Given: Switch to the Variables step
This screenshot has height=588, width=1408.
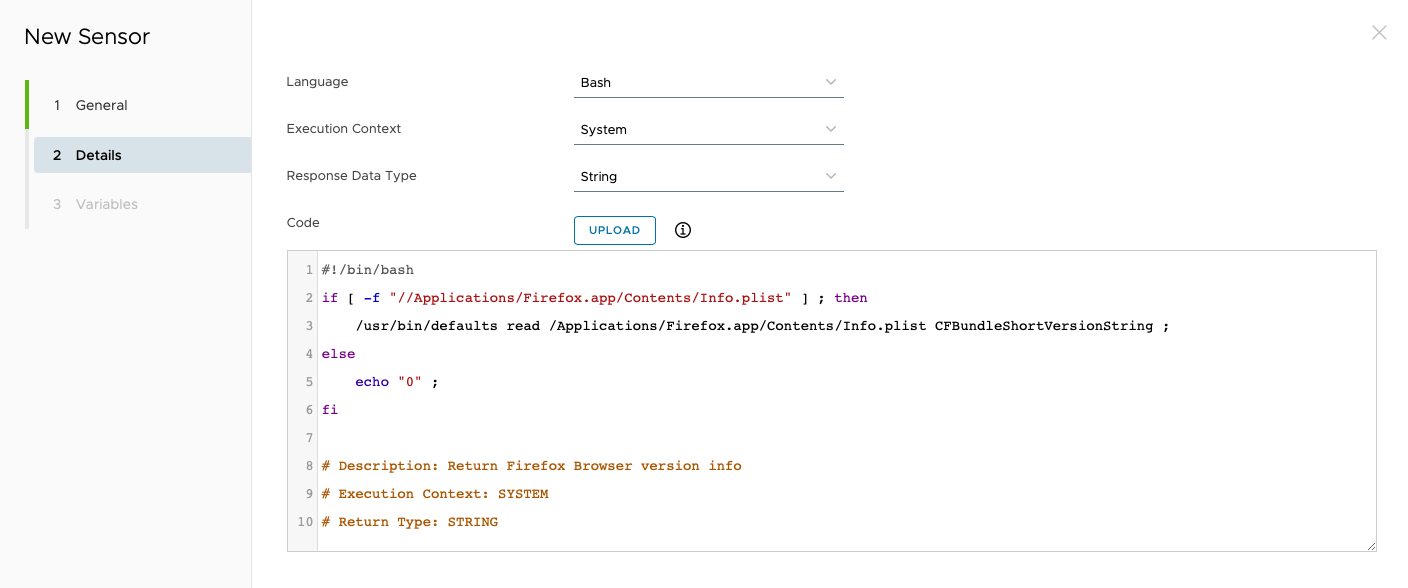Looking at the screenshot, I should pyautogui.click(x=106, y=204).
